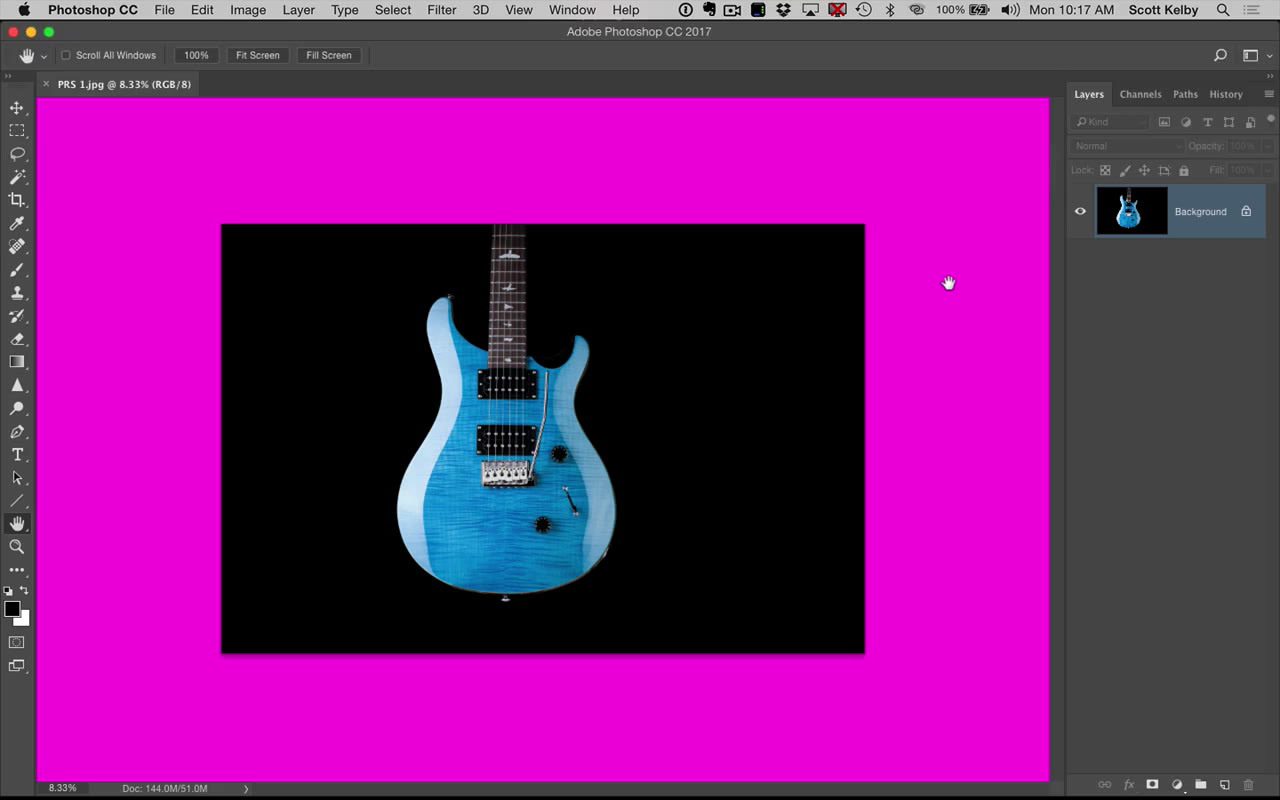Click the foreground color swatch
The width and height of the screenshot is (1280, 800).
(x=12, y=611)
